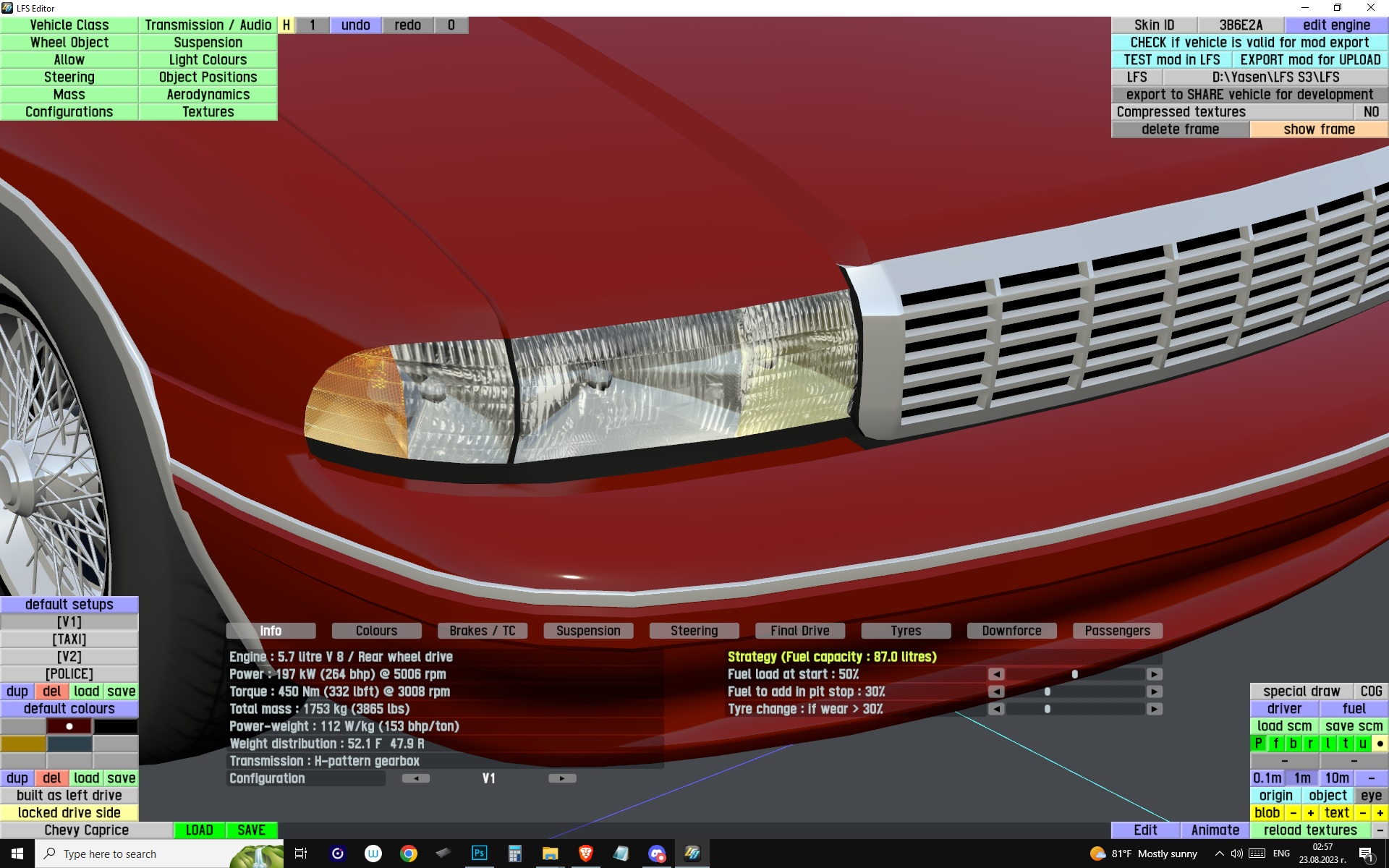Select the gold colour swatch

23,744
